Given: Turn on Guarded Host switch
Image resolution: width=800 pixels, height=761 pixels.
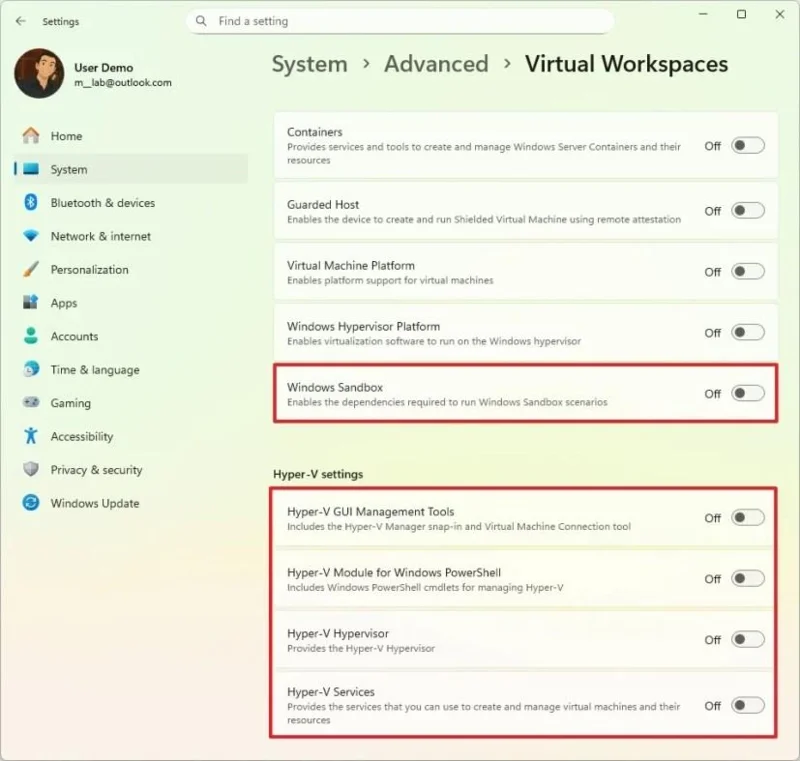Looking at the screenshot, I should [747, 210].
